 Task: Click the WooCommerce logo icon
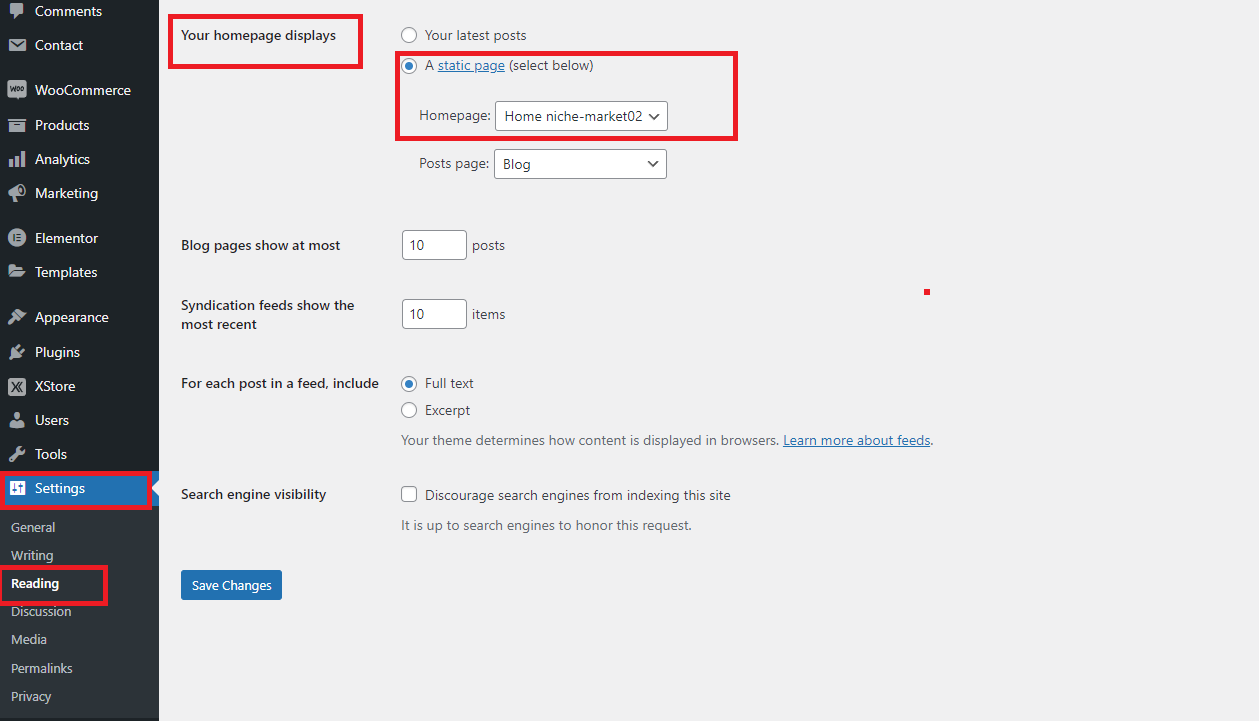(x=17, y=90)
